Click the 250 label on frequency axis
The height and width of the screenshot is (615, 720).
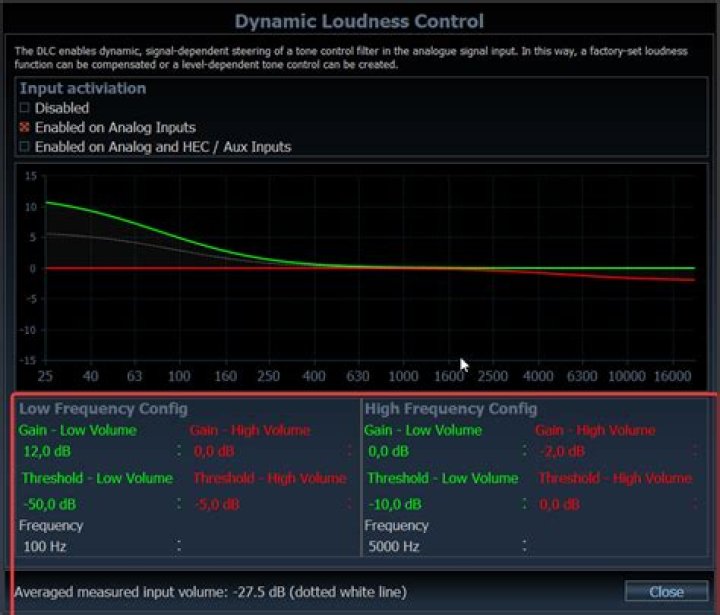pos(269,376)
